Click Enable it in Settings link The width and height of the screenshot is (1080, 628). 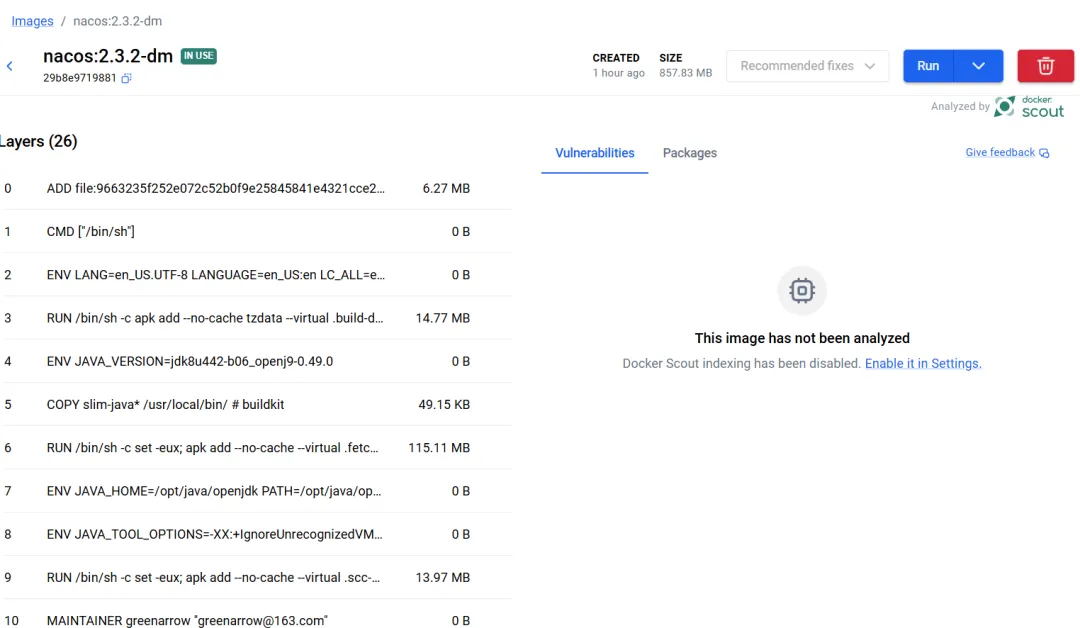[923, 364]
